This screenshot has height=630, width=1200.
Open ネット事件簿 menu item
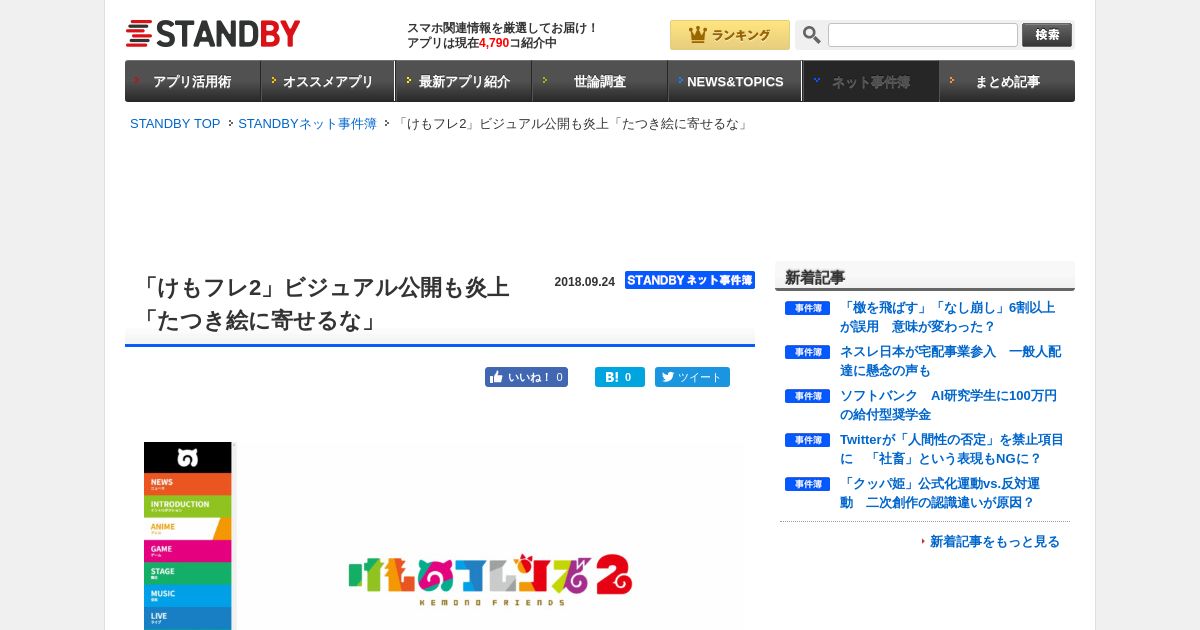pos(871,81)
